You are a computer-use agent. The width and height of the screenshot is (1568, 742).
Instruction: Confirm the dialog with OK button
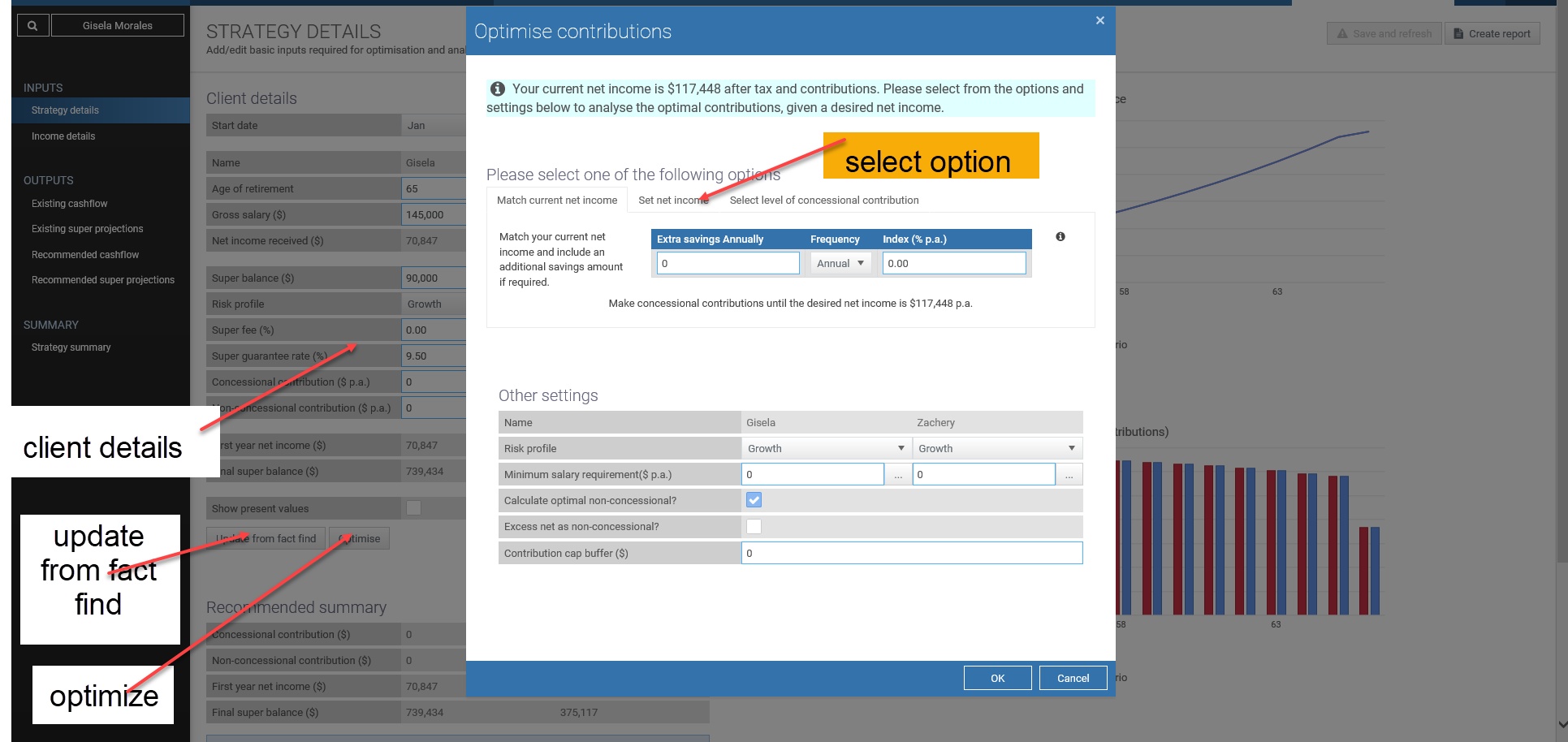(x=997, y=678)
